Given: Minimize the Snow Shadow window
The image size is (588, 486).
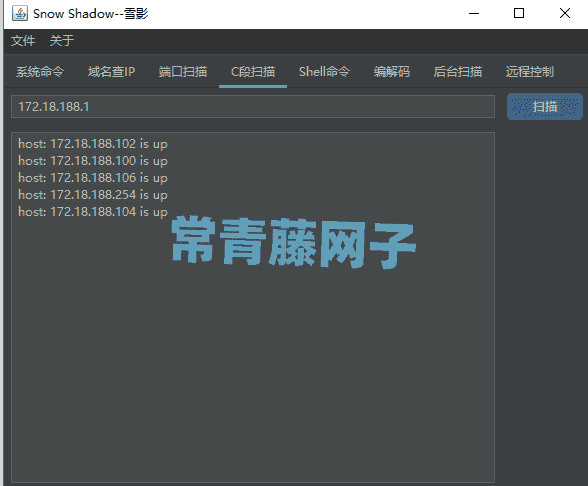Looking at the screenshot, I should (x=474, y=14).
